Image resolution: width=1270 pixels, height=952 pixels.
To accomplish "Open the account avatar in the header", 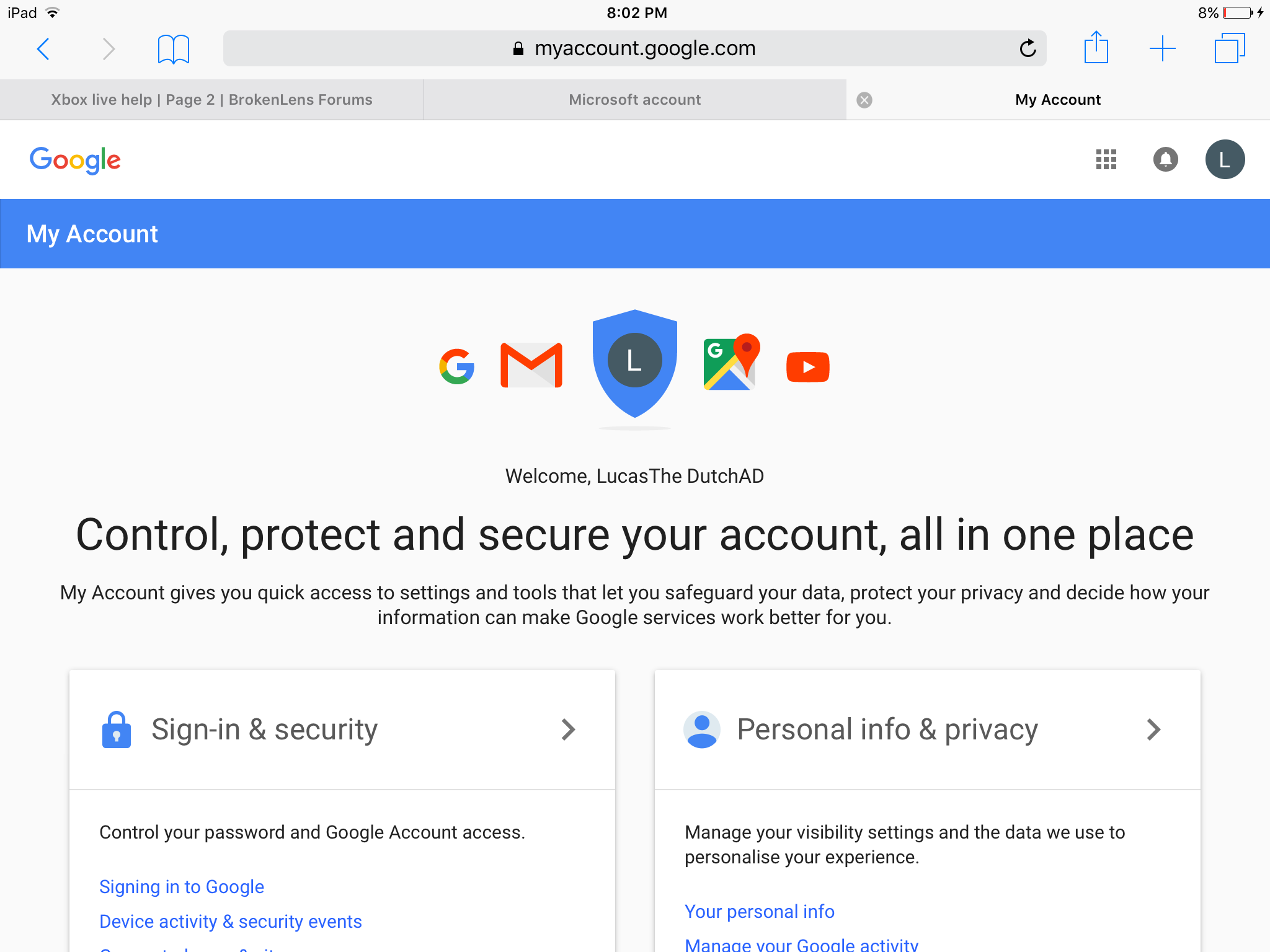I will coord(1225,159).
